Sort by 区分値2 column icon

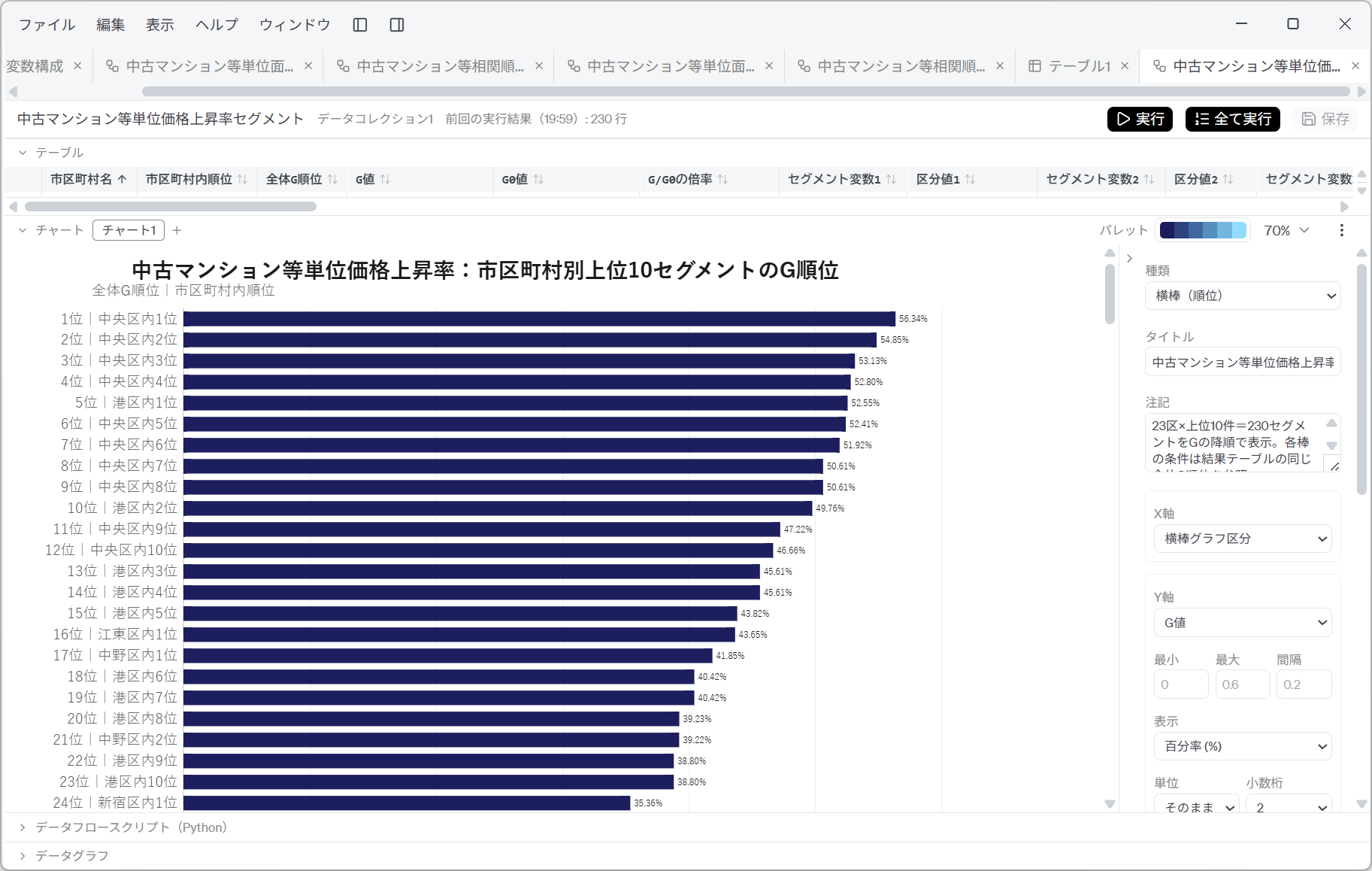1228,179
